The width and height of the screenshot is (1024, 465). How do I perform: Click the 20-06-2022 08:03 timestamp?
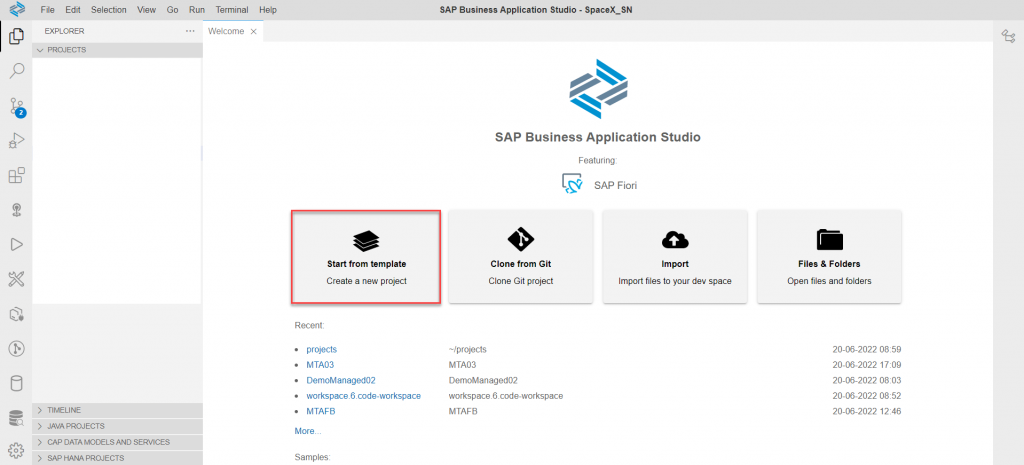[x=867, y=380]
